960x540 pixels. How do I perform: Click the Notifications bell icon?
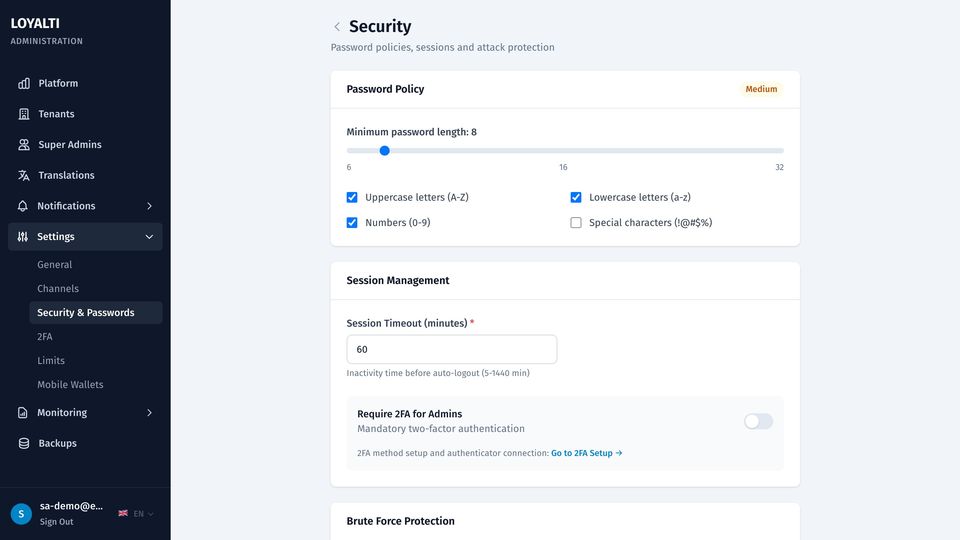(23, 206)
